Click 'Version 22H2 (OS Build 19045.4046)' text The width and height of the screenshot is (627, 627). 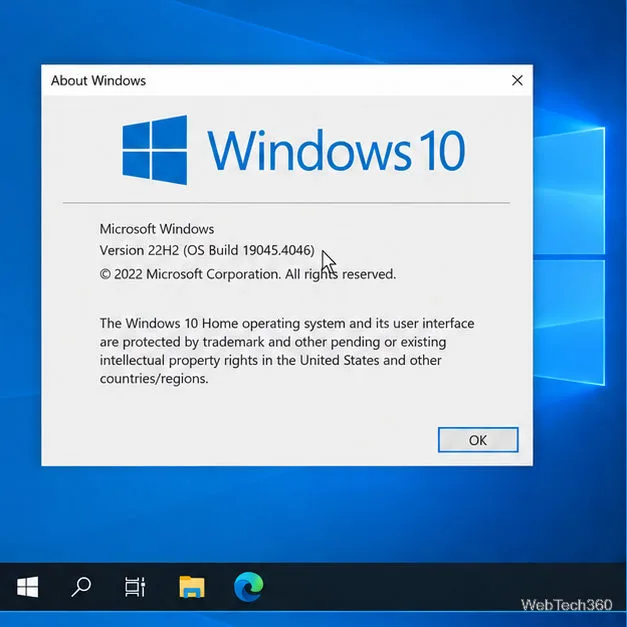click(207, 250)
